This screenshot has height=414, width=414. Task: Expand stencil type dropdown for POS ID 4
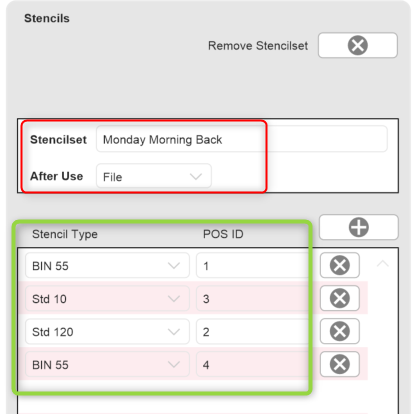[x=107, y=364]
